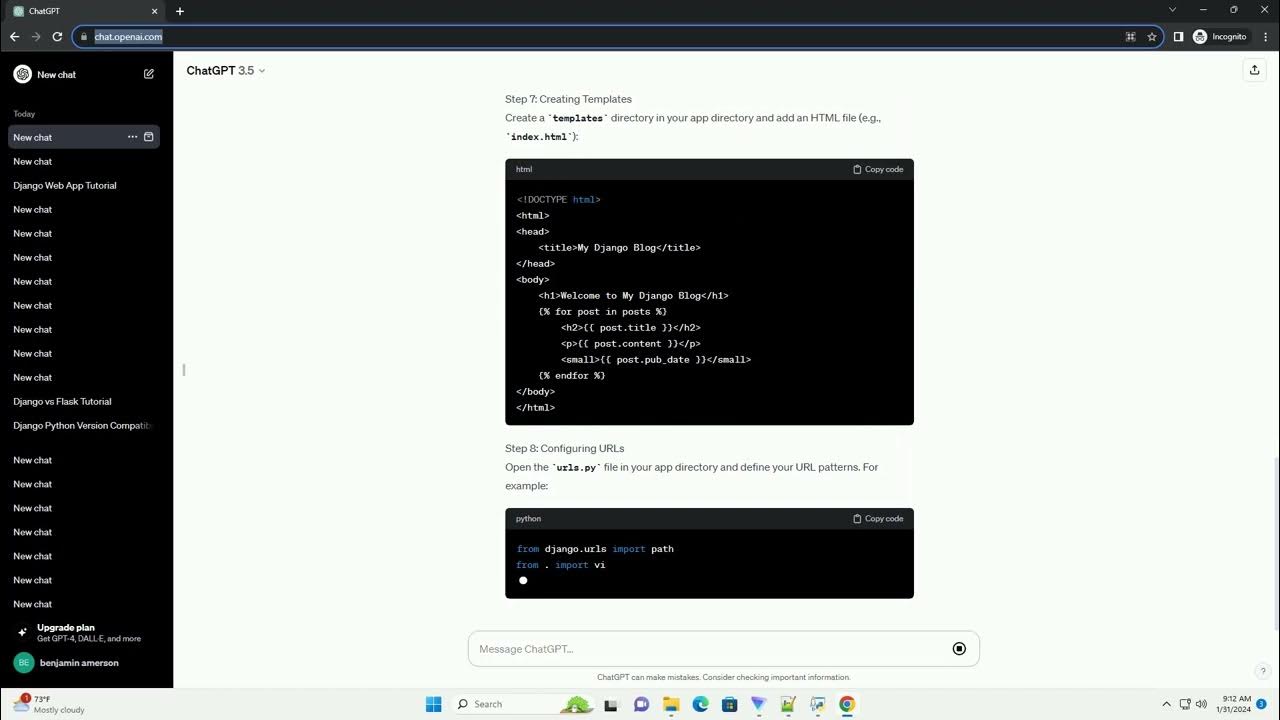Click the 'Step 8: Configuring URLs' heading
The width and height of the screenshot is (1280, 720).
[565, 448]
